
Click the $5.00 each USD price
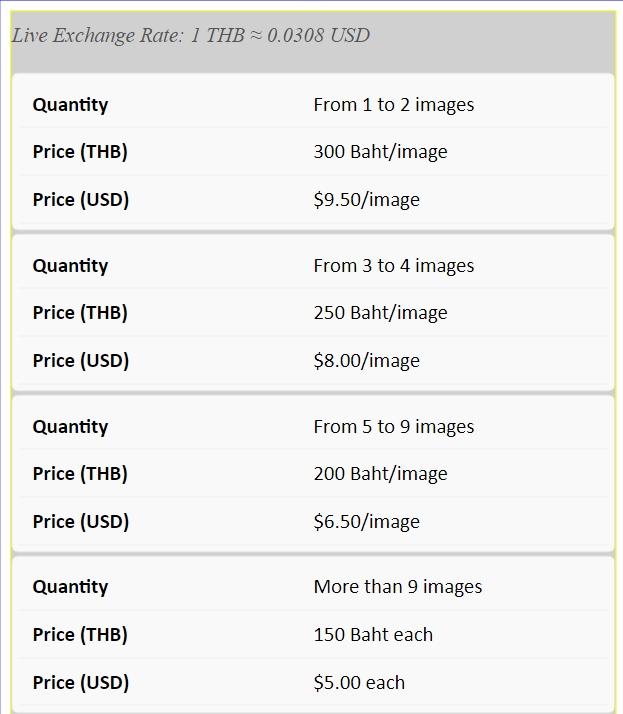pyautogui.click(x=359, y=683)
